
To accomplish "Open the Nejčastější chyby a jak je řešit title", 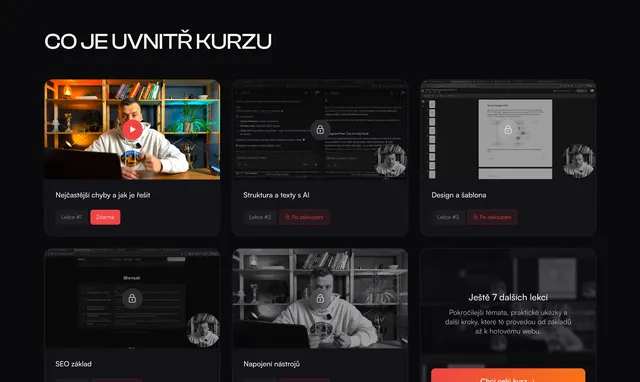I will click(x=103, y=195).
